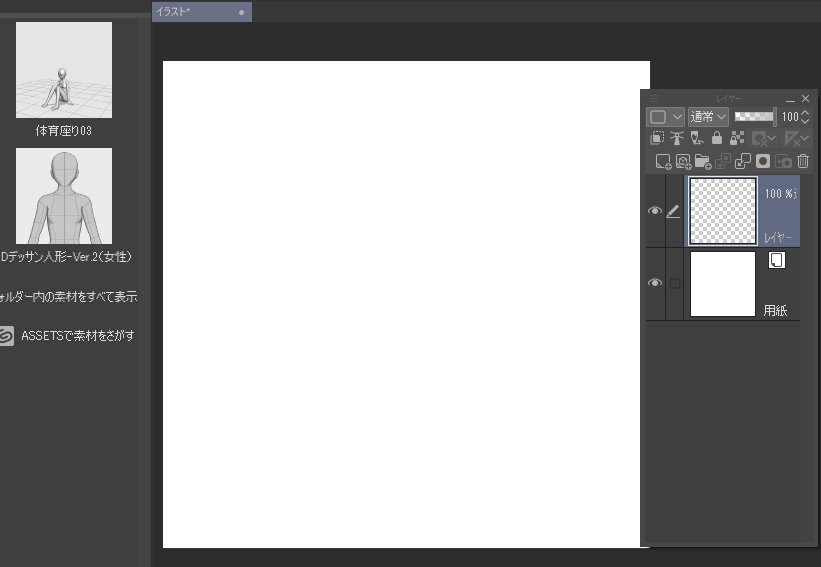Switch to the イラスト* canvas tab
The width and height of the screenshot is (821, 567).
(x=202, y=12)
